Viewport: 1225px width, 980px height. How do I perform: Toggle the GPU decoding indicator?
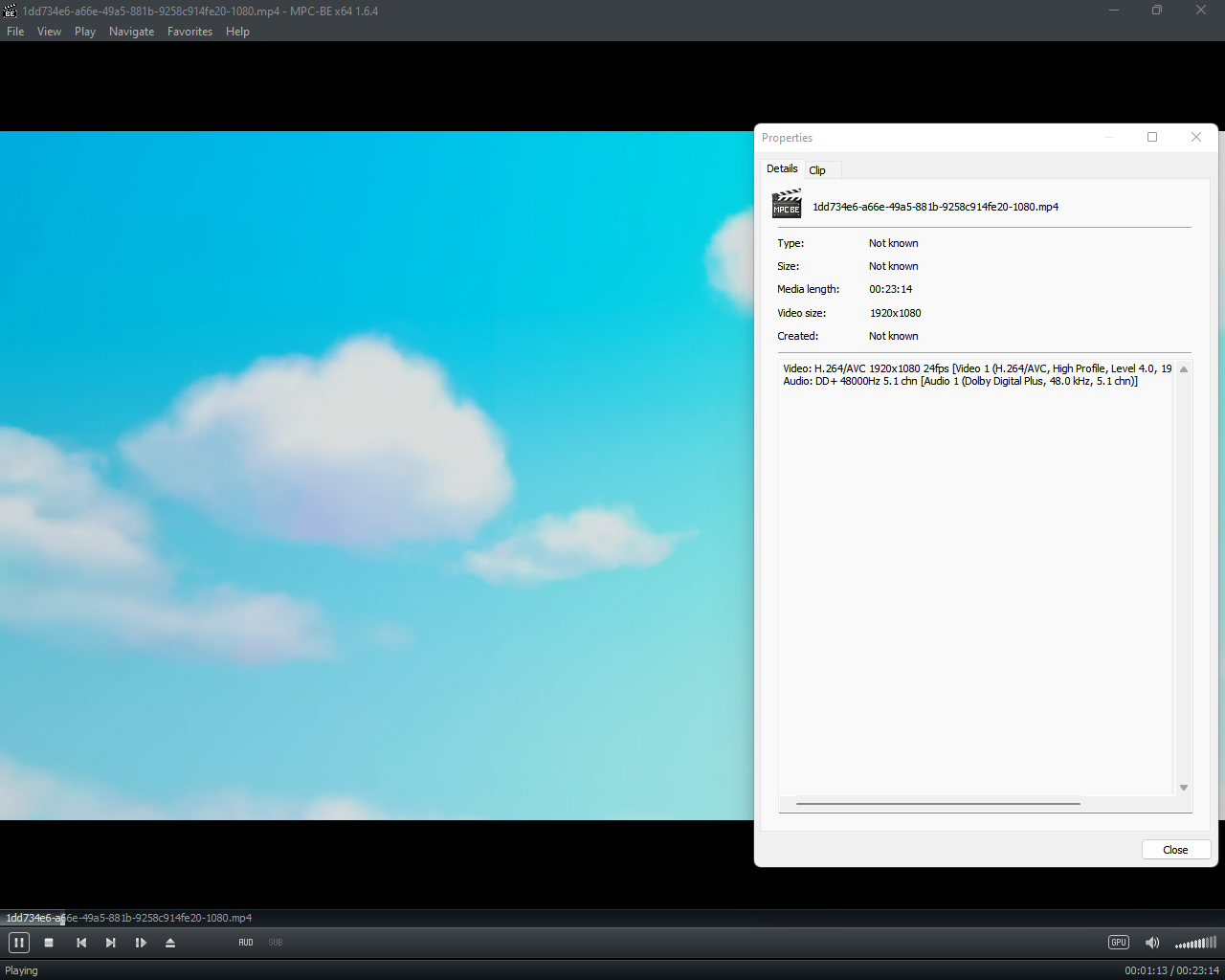coord(1118,943)
